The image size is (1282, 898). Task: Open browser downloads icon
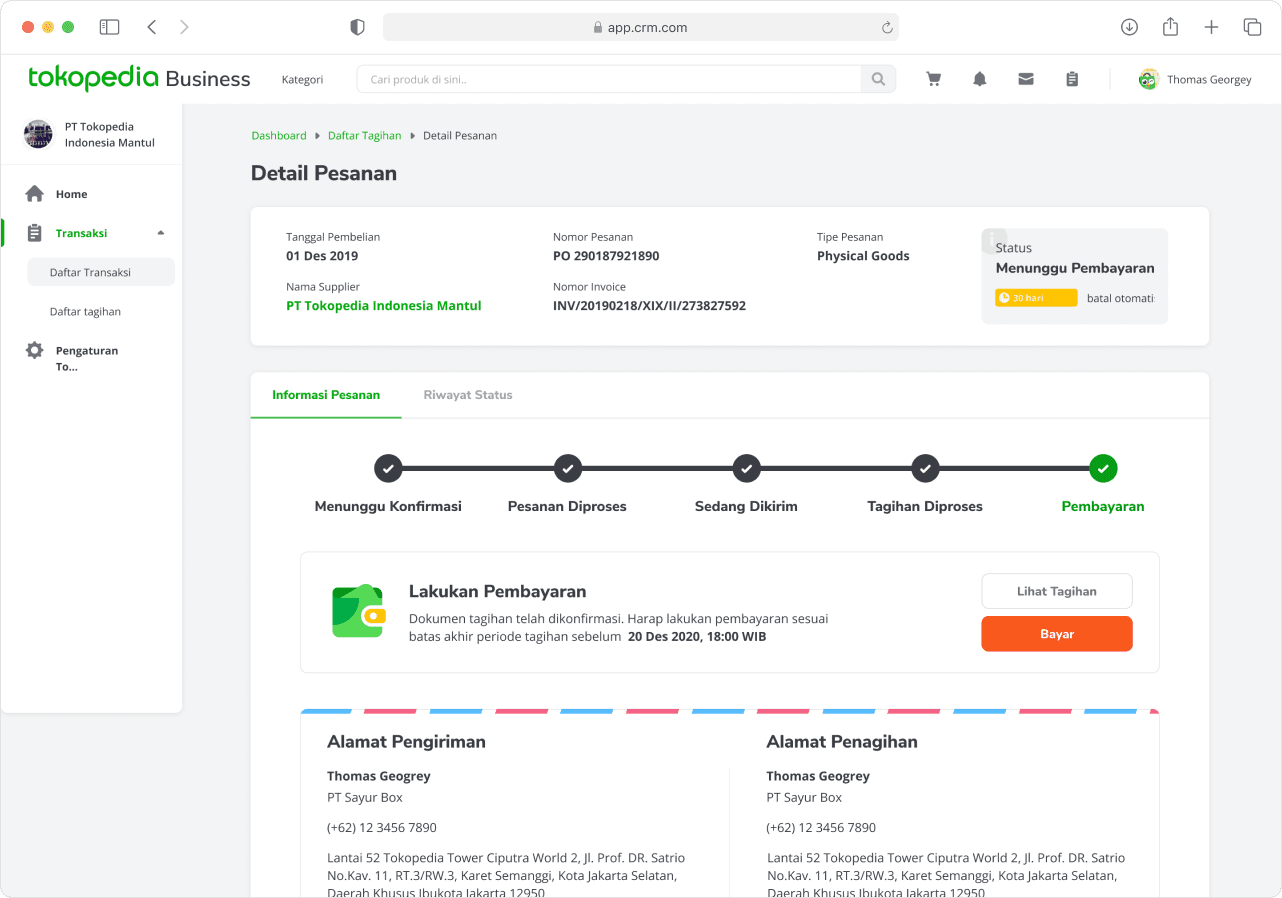click(x=1129, y=28)
